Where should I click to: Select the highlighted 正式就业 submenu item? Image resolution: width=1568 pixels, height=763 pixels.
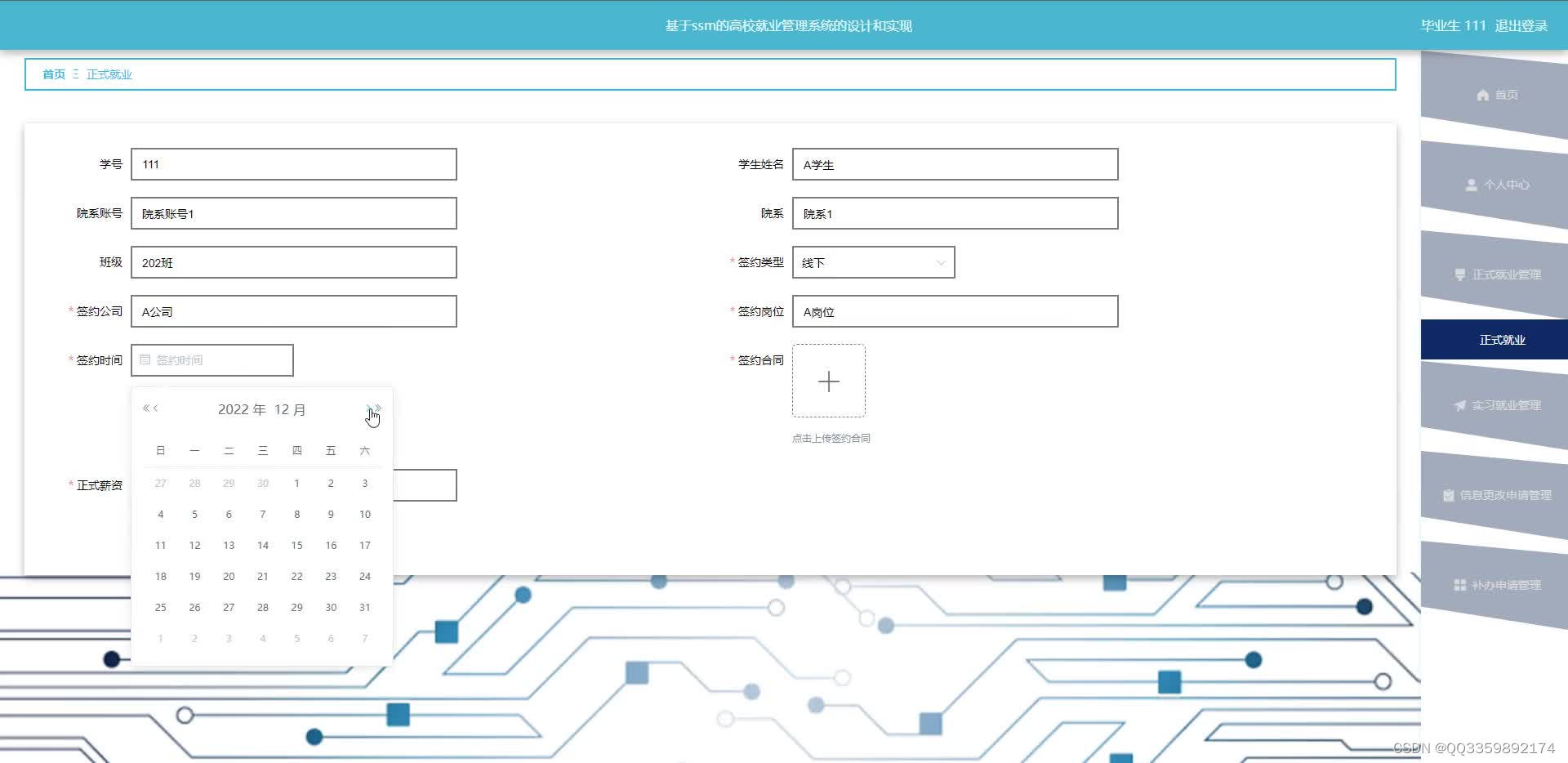[1494, 340]
